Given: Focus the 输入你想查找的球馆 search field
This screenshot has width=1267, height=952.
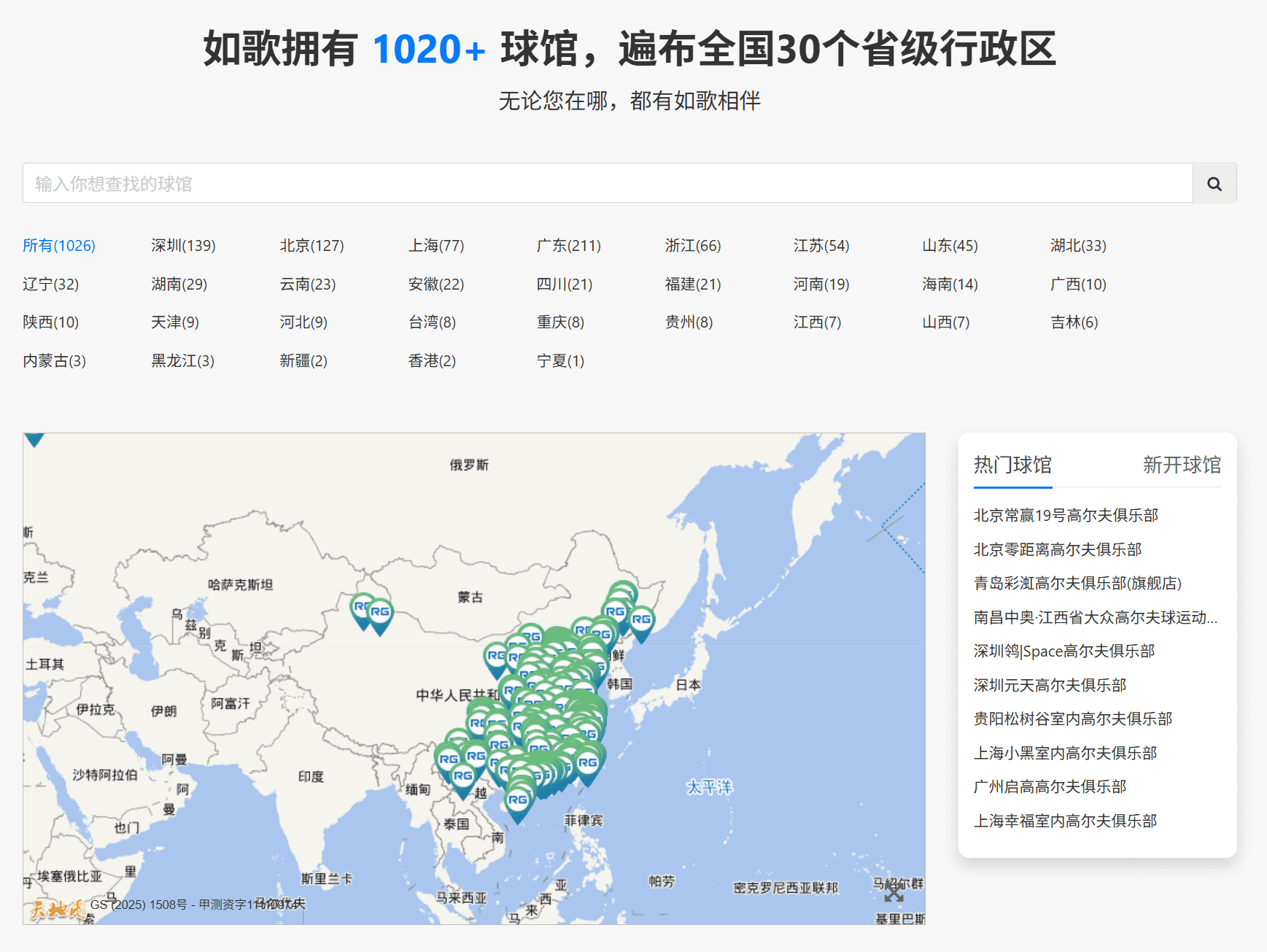Looking at the screenshot, I should pyautogui.click(x=607, y=184).
